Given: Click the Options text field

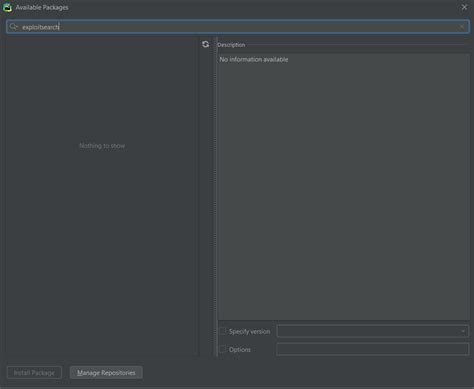Looking at the screenshot, I should click(373, 349).
